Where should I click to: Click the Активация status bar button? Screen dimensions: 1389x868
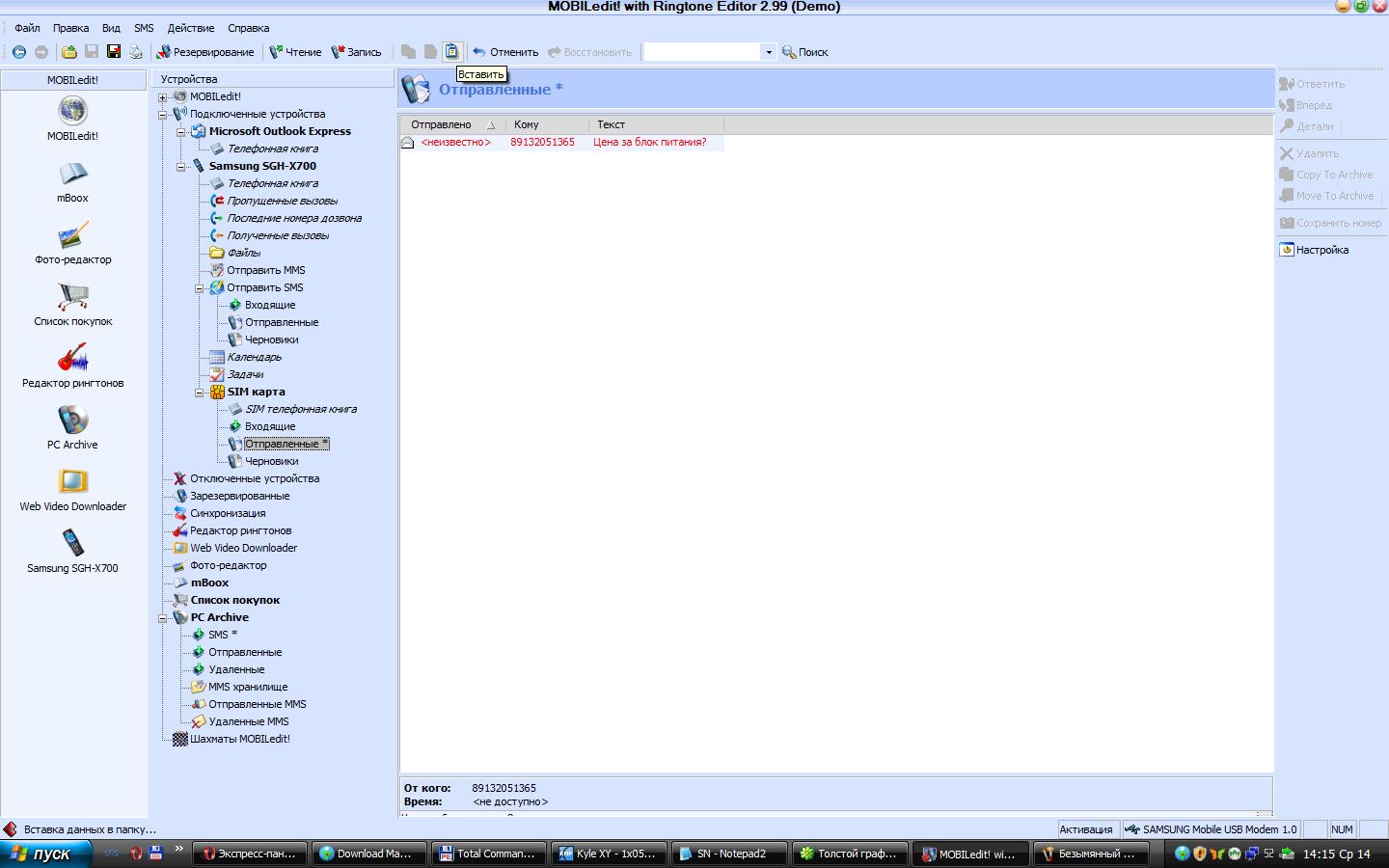[1086, 829]
